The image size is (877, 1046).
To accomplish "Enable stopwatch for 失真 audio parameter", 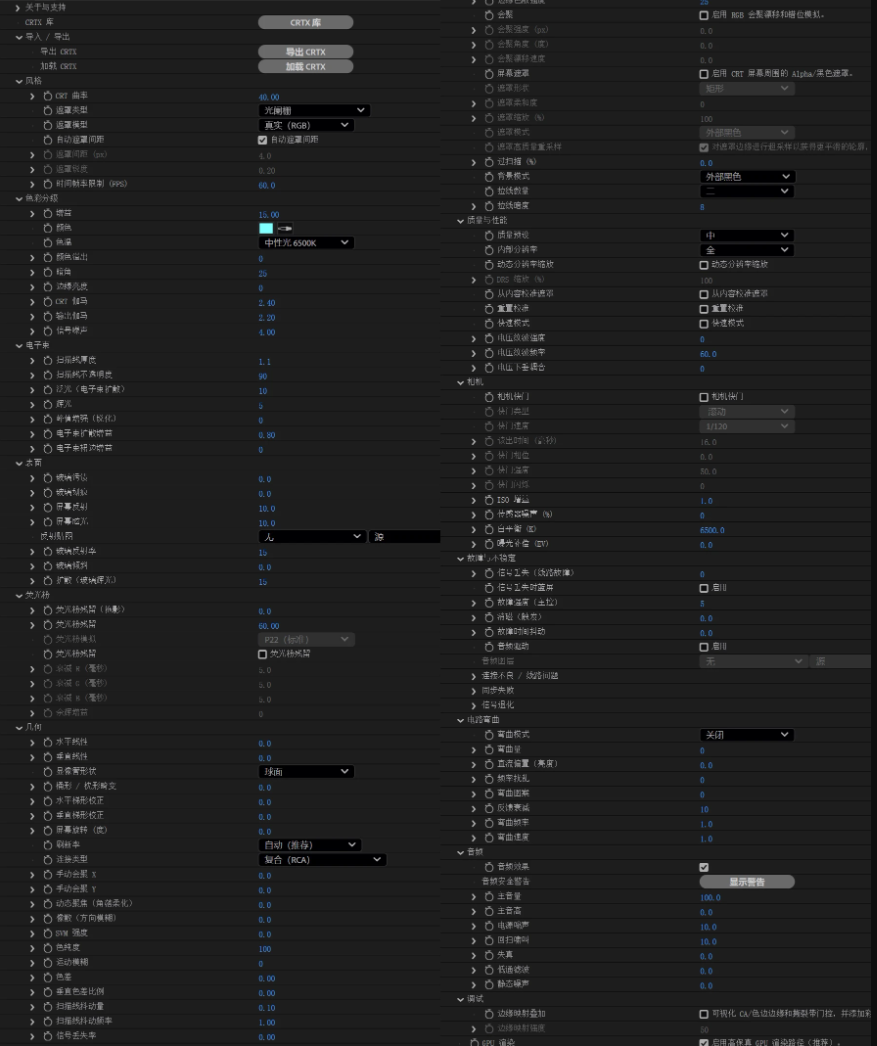I will tap(489, 955).
